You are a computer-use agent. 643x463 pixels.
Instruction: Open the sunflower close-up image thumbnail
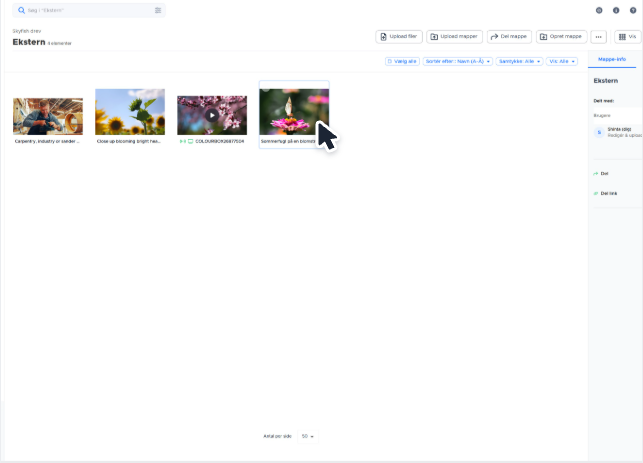coord(130,112)
